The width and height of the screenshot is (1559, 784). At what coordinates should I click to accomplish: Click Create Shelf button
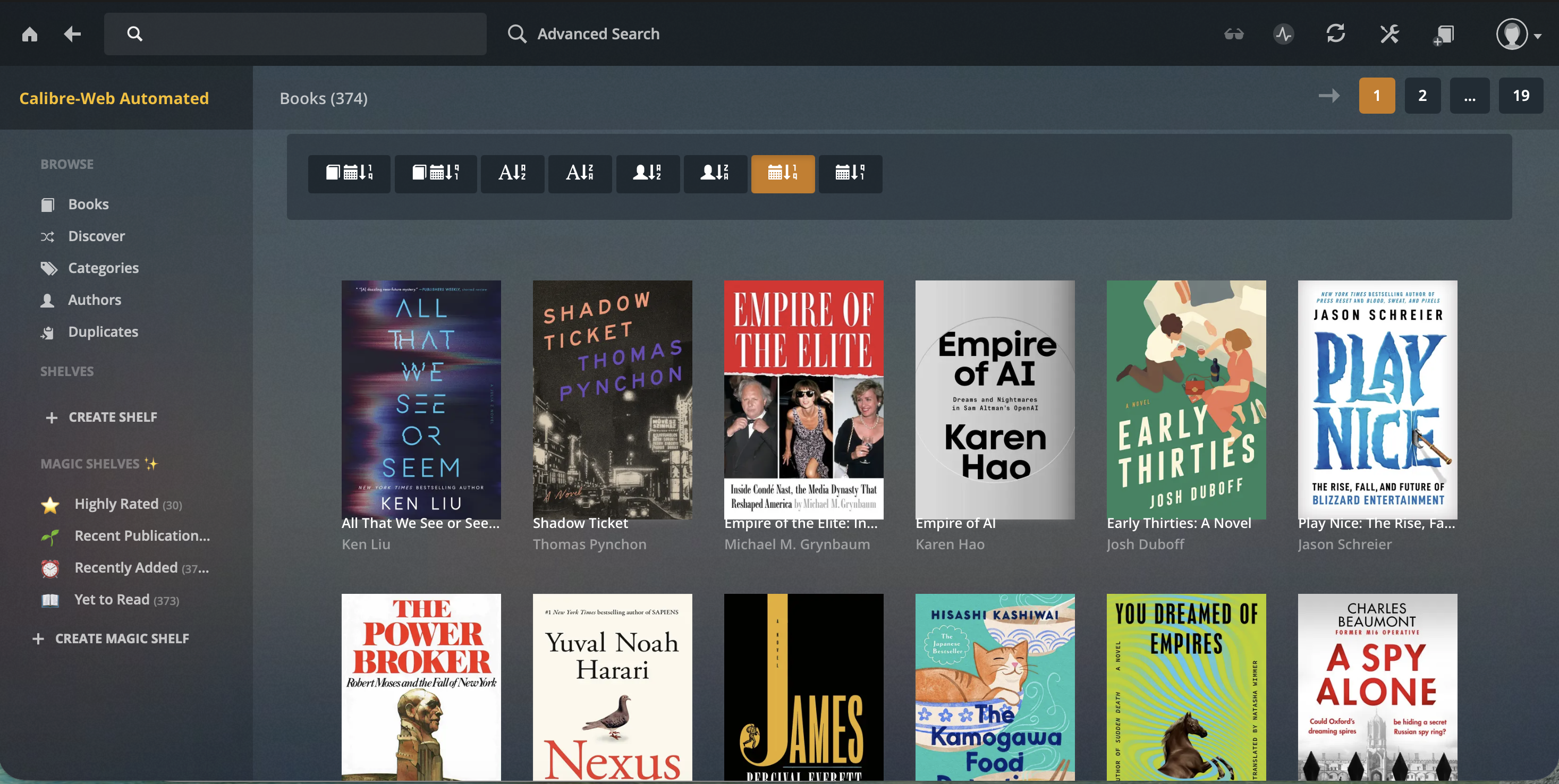point(101,417)
